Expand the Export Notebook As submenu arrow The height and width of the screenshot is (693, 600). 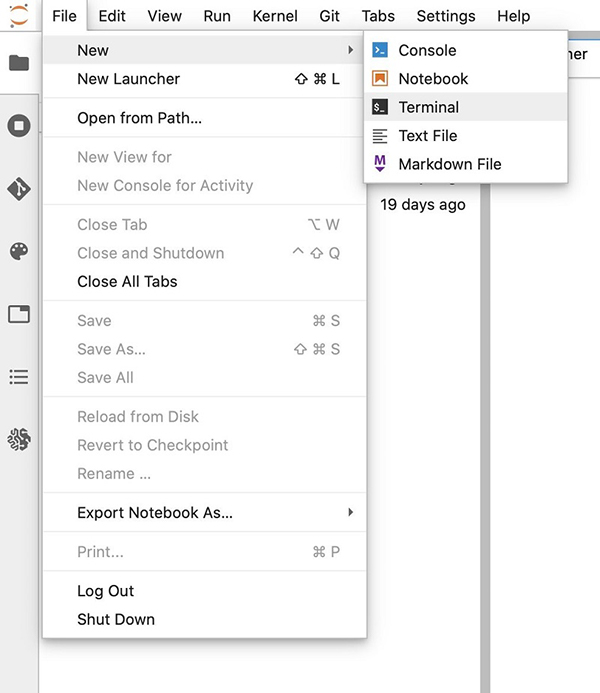351,512
